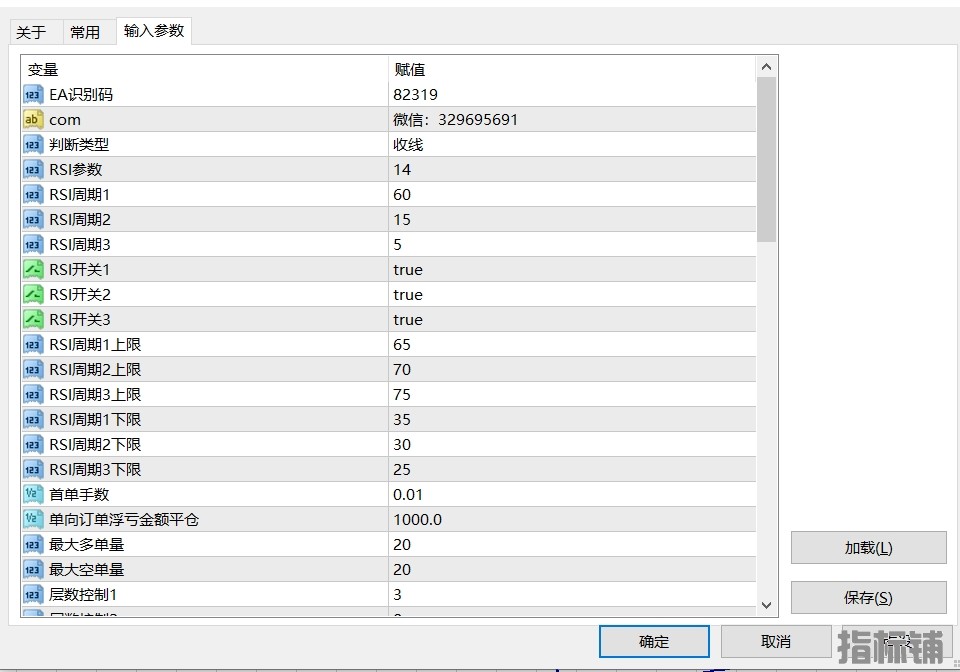Click the icon beside RSI周期3
Image resolution: width=960 pixels, height=672 pixels.
(x=33, y=245)
